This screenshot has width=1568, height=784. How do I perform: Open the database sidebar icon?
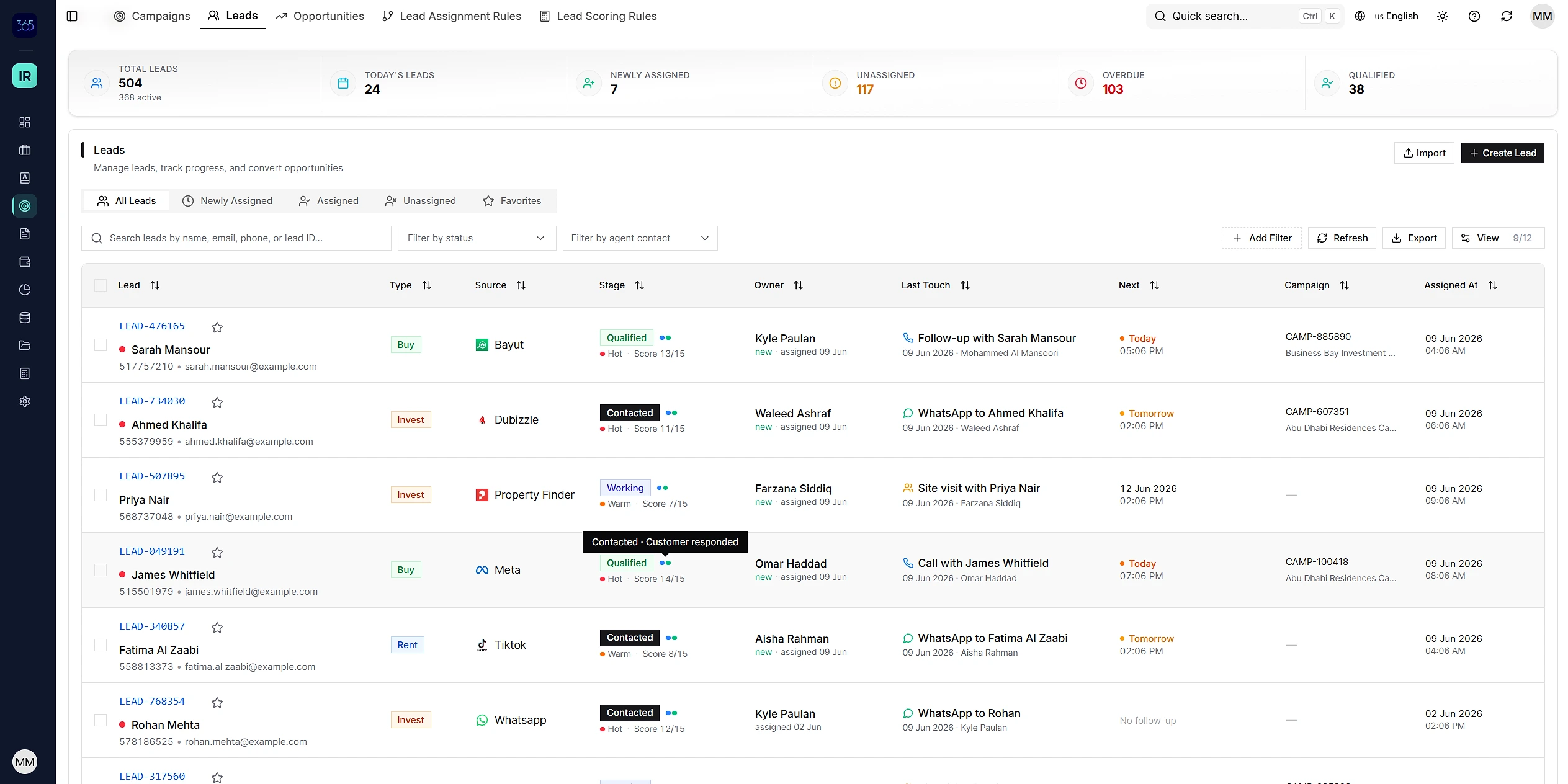[x=25, y=318]
